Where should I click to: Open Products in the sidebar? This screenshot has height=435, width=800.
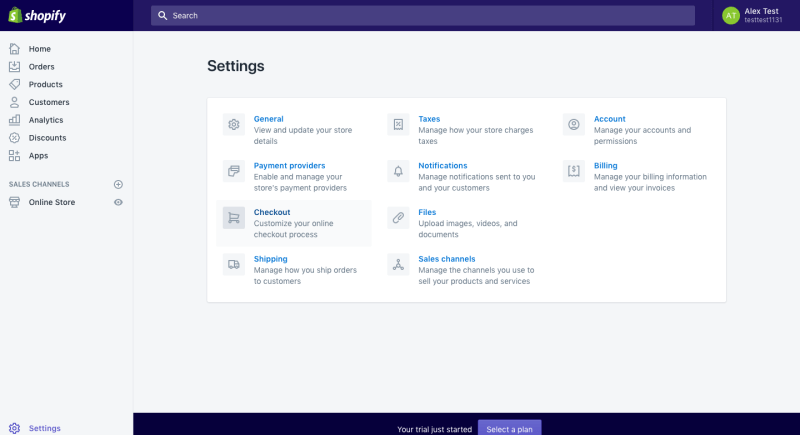coord(45,85)
